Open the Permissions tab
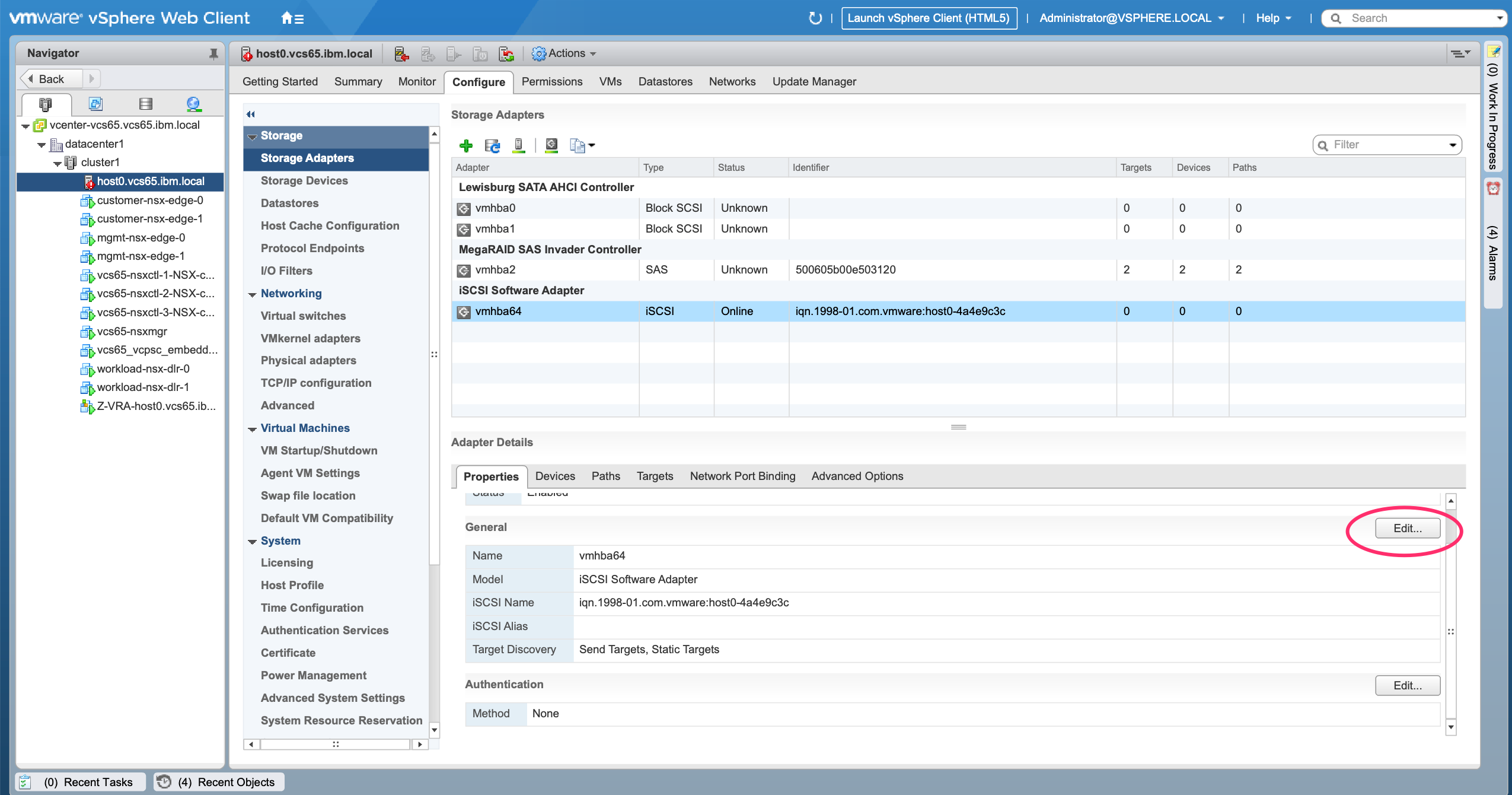Image resolution: width=1512 pixels, height=795 pixels. [552, 82]
